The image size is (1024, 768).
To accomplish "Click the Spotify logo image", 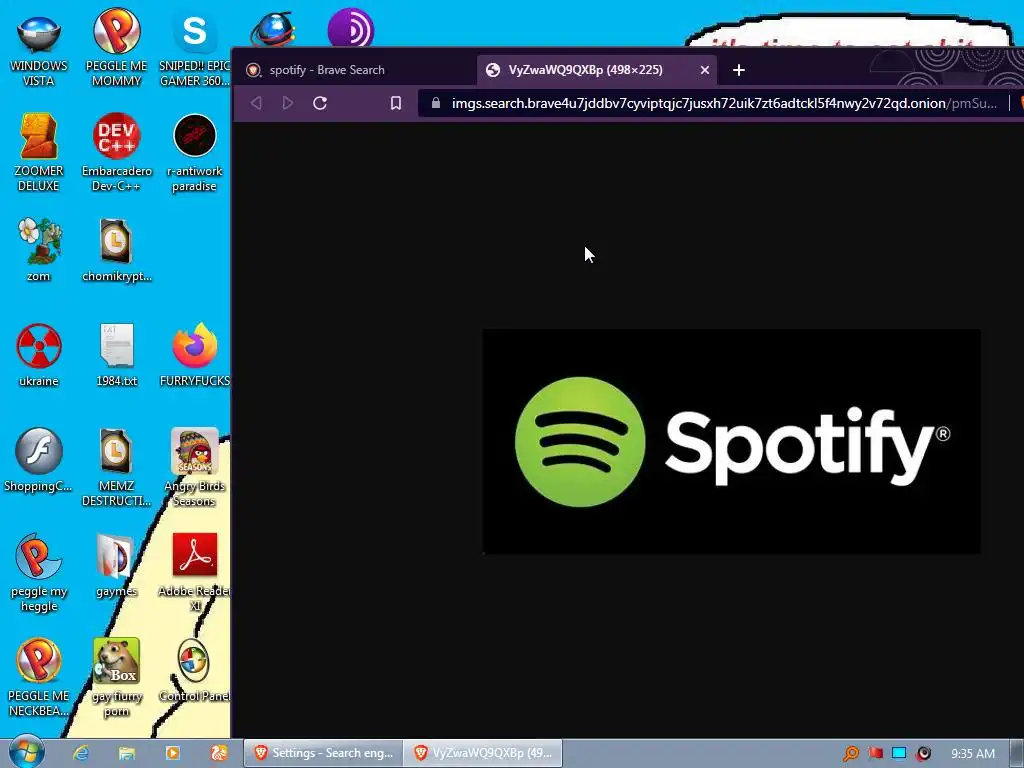I will point(731,441).
